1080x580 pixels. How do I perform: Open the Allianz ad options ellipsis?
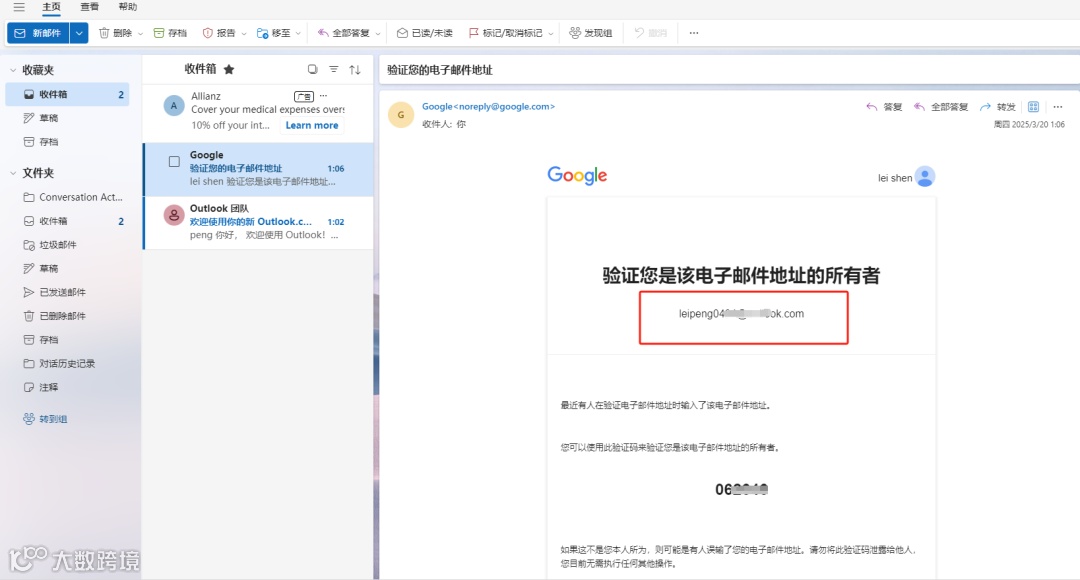(x=323, y=96)
